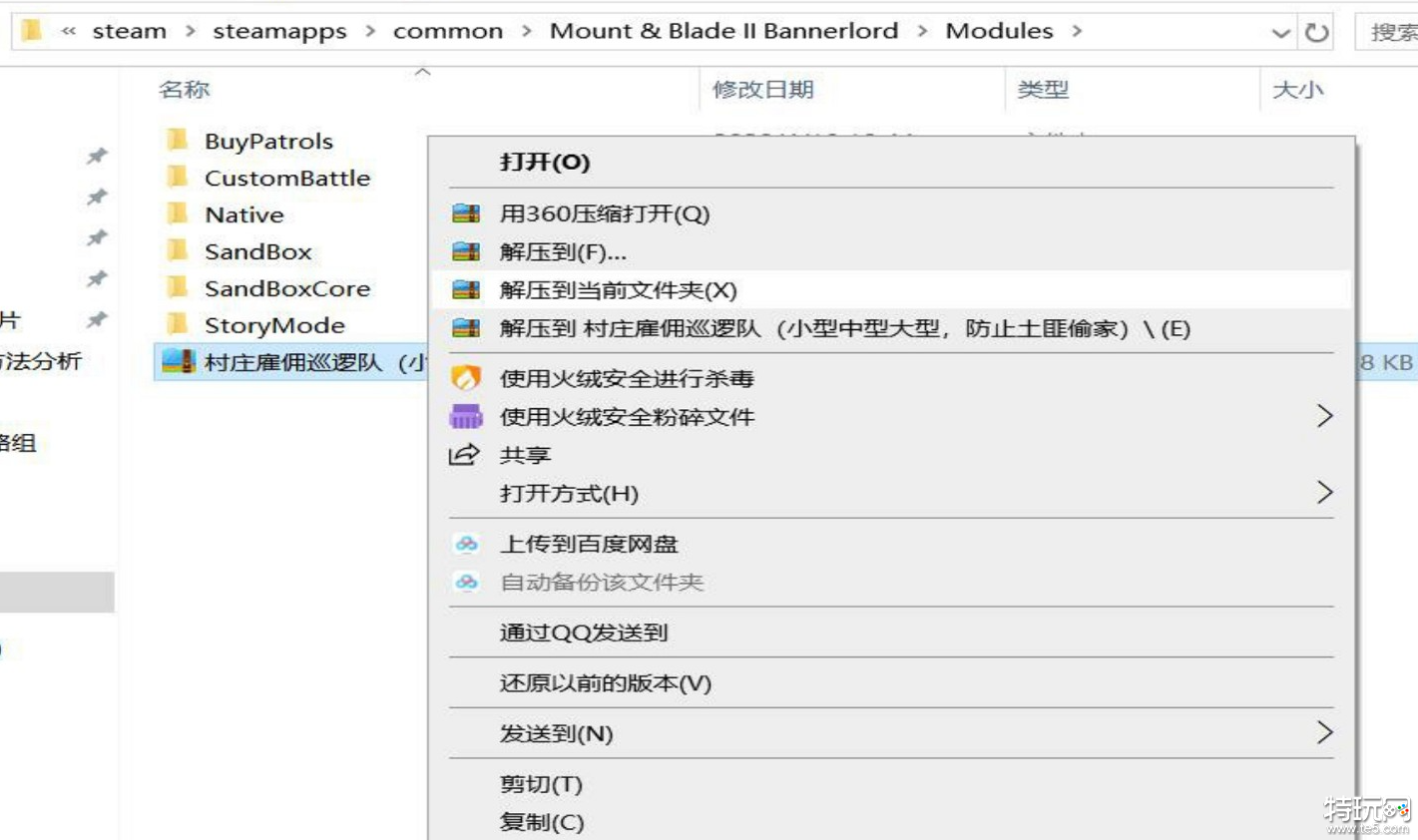
Task: Click the 村庄雇佣巡逻队 archive file icon
Action: point(178,361)
